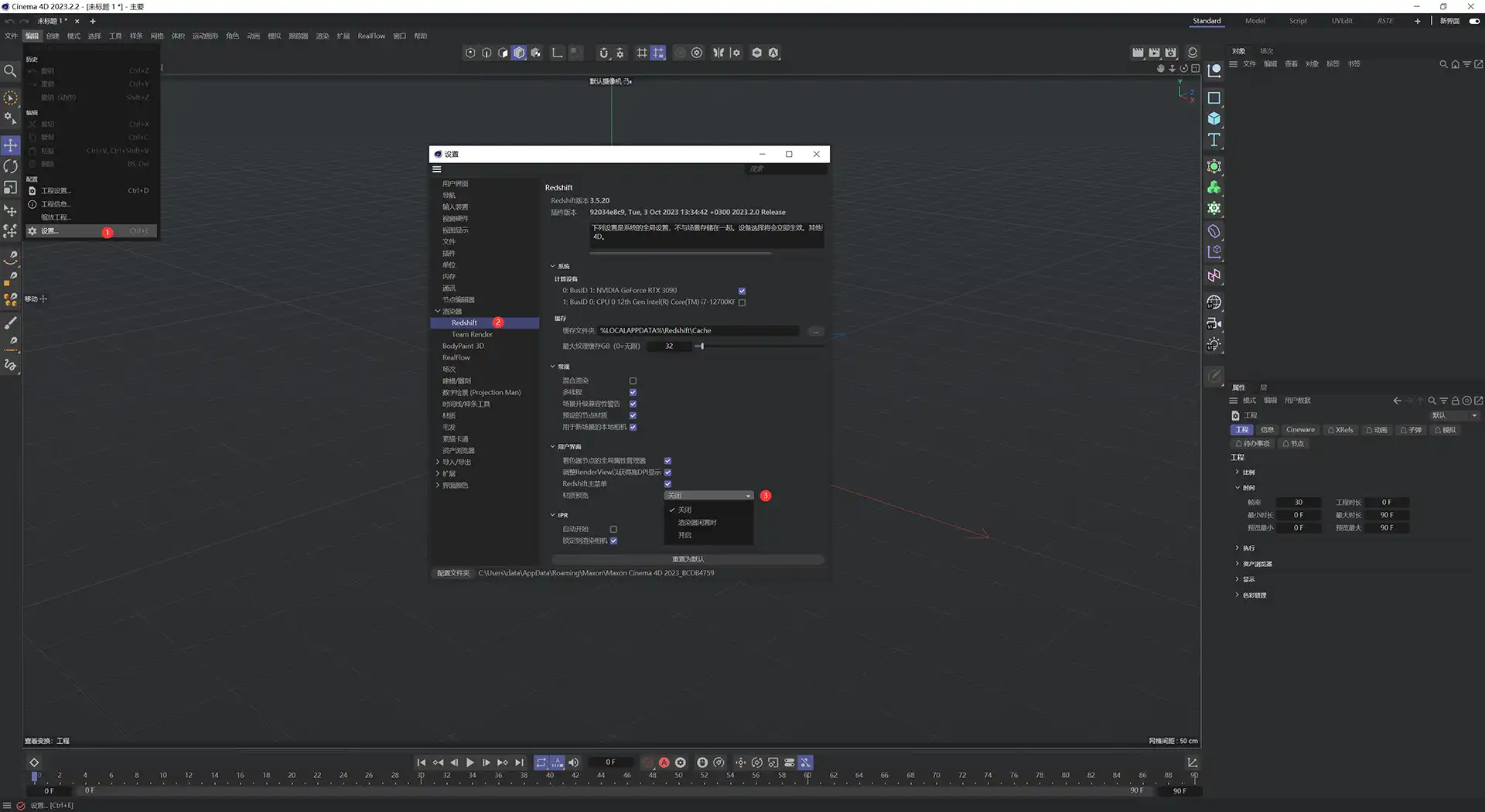Toggle the sound speaker icon in timeline
Image resolution: width=1485 pixels, height=812 pixels.
pyautogui.click(x=574, y=763)
